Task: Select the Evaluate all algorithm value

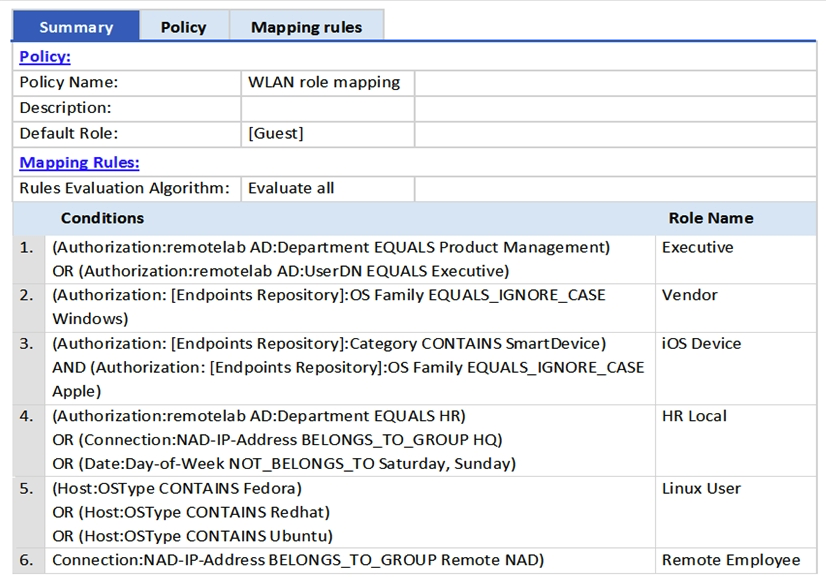Action: point(291,188)
